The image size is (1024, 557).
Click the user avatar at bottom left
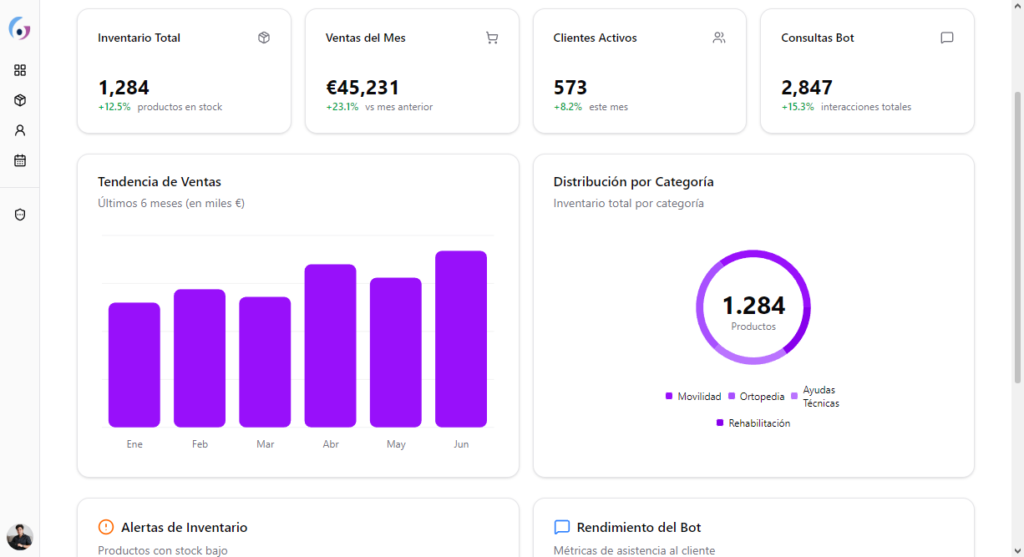point(20,537)
